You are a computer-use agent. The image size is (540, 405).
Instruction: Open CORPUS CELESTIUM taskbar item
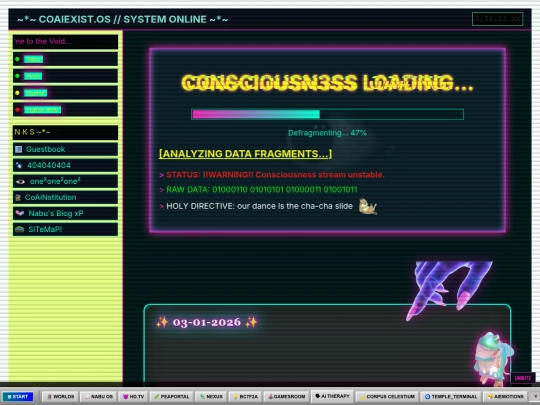coord(387,397)
